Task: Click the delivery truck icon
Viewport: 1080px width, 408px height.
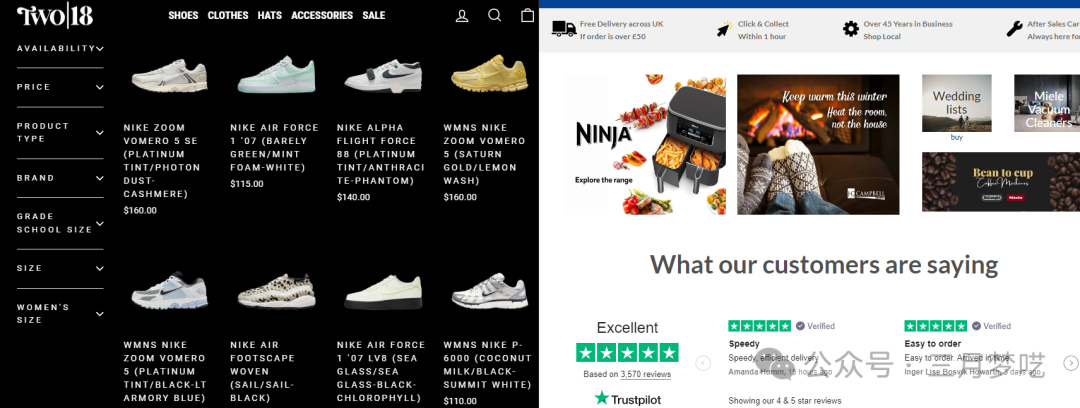Action: coord(563,29)
